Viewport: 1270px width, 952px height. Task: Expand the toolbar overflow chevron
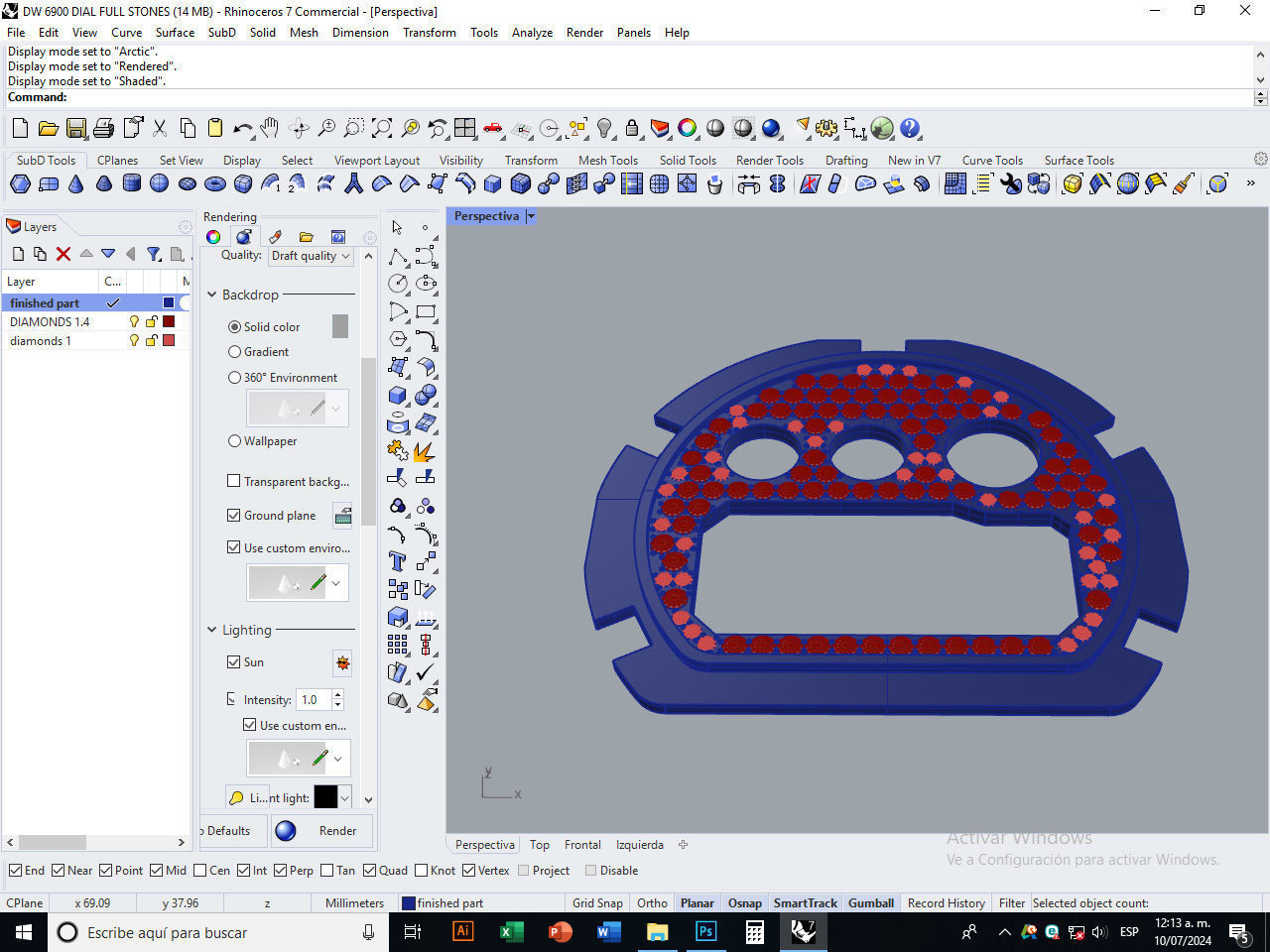(1250, 183)
